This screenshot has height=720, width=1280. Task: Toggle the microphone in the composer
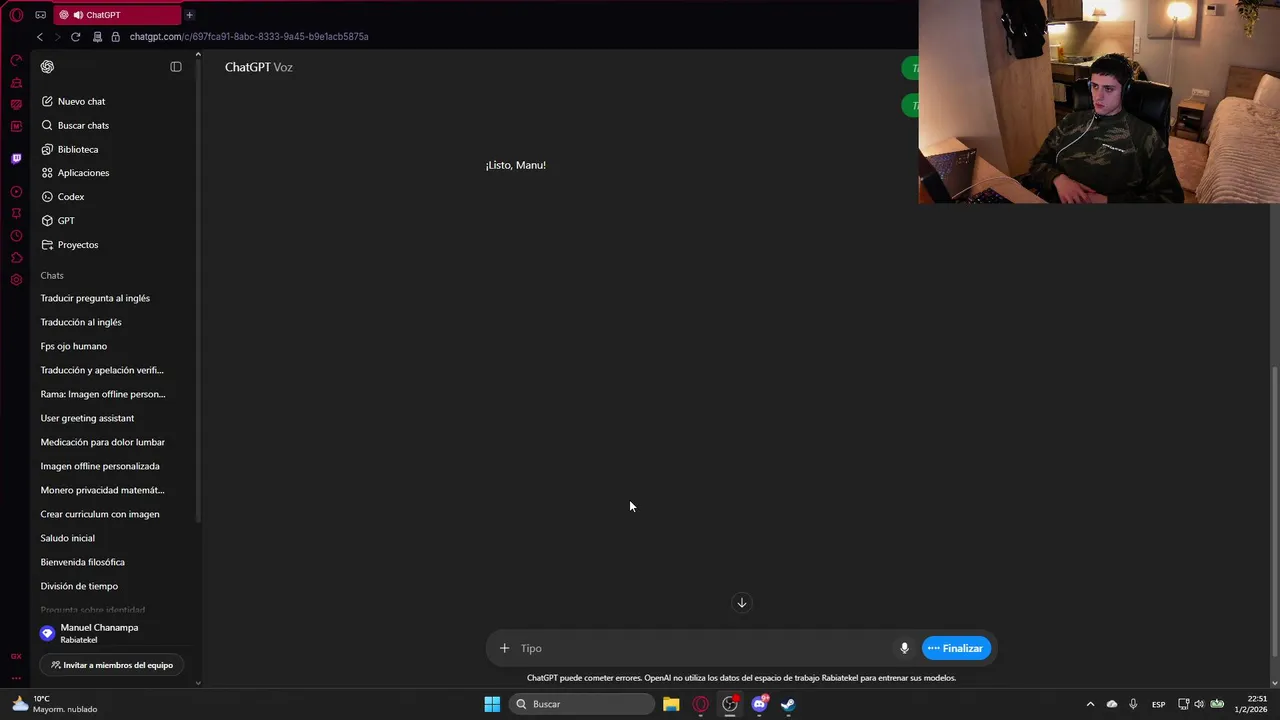point(904,648)
